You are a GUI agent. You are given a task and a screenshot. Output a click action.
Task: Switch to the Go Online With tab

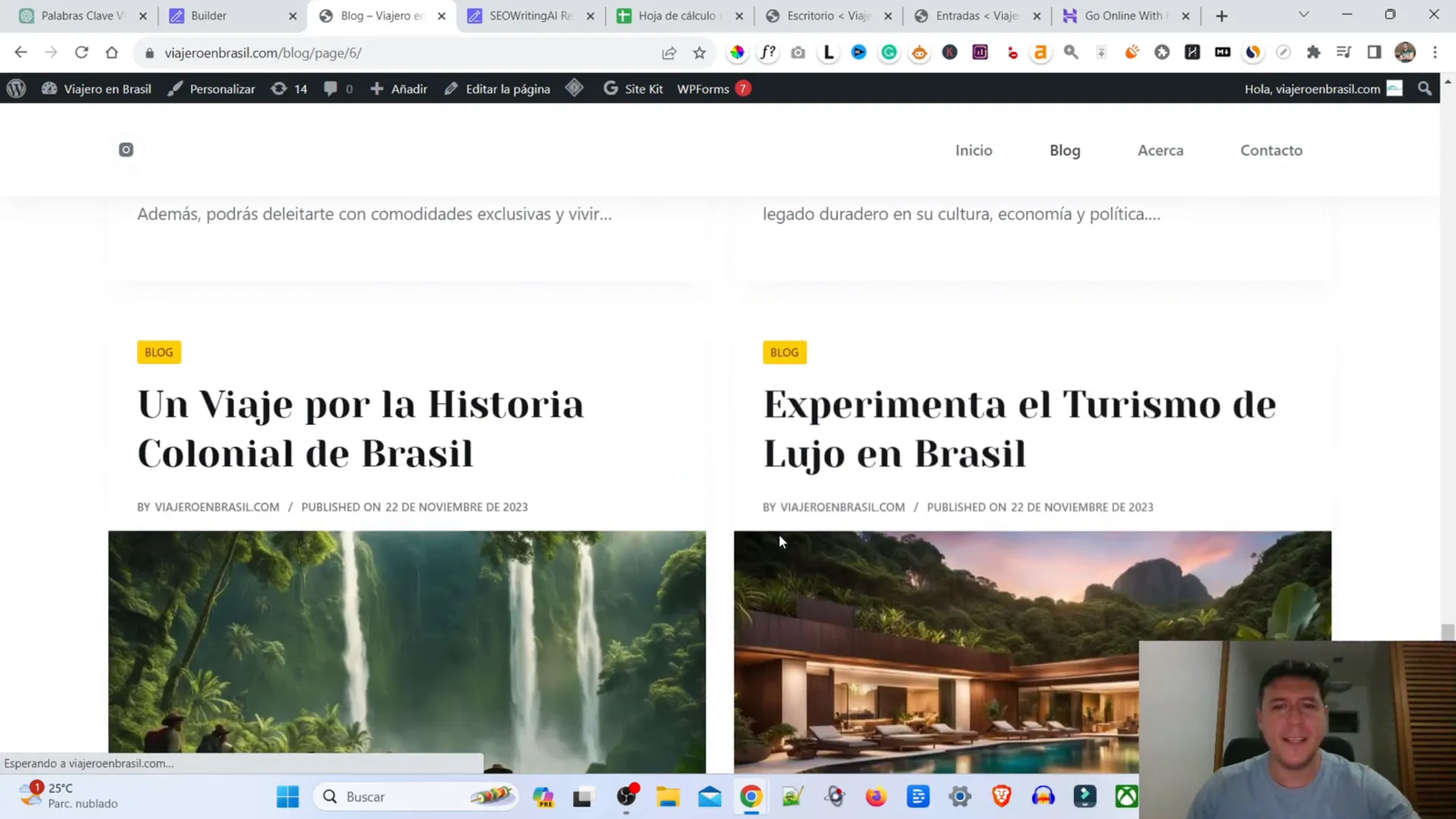[x=1127, y=15]
